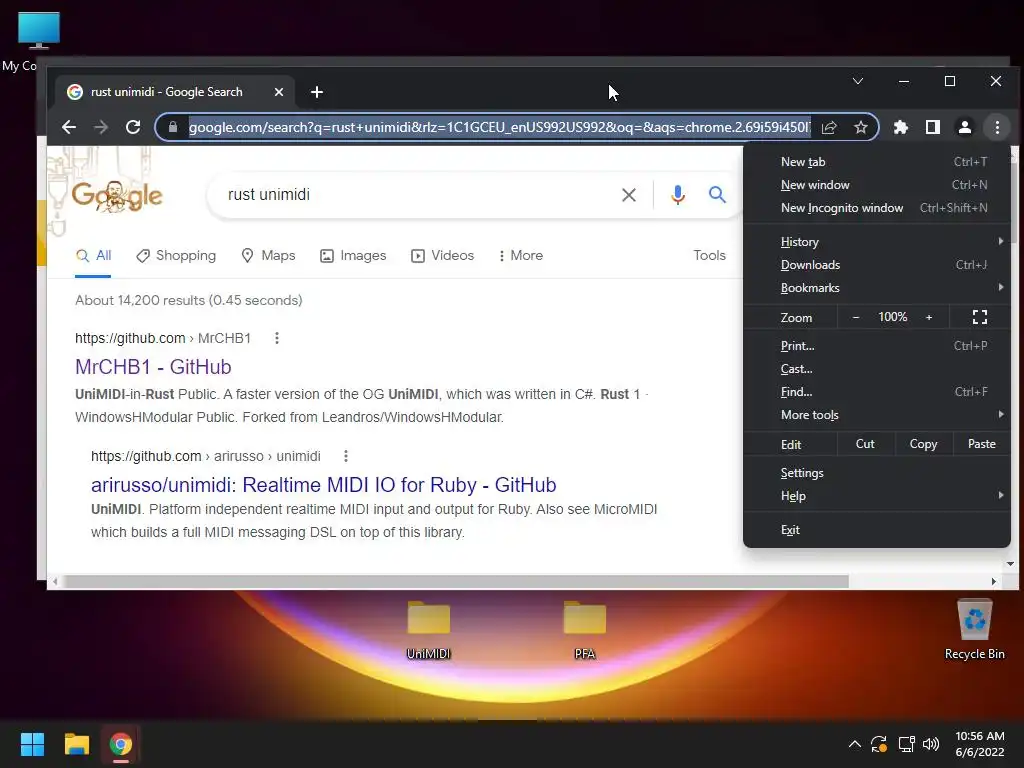
Task: Show hidden system tray icons
Action: pyautogui.click(x=854, y=744)
